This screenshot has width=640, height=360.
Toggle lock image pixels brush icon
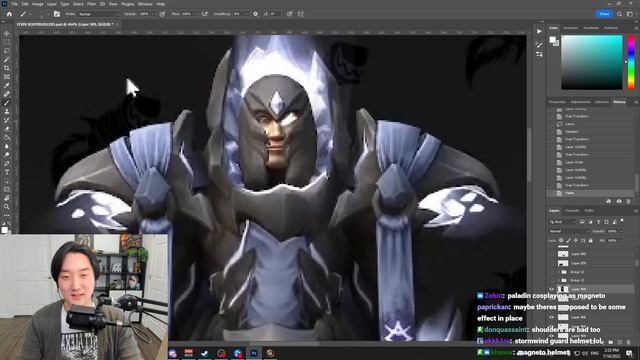coord(569,240)
